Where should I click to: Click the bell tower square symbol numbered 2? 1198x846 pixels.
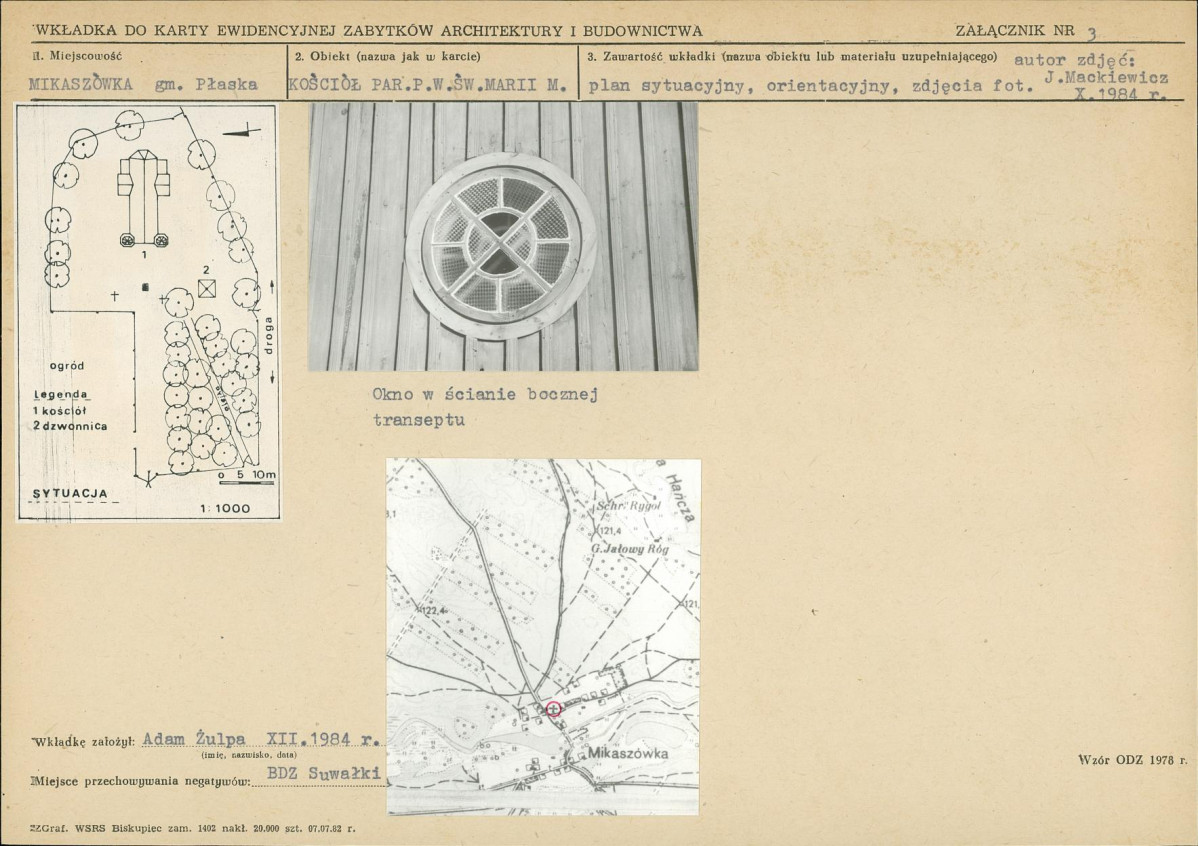click(206, 288)
